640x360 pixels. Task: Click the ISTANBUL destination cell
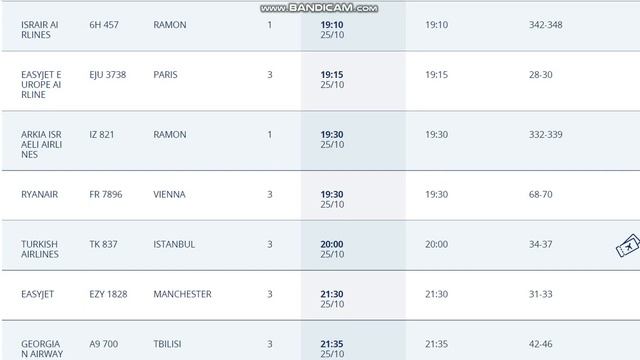[x=174, y=244]
